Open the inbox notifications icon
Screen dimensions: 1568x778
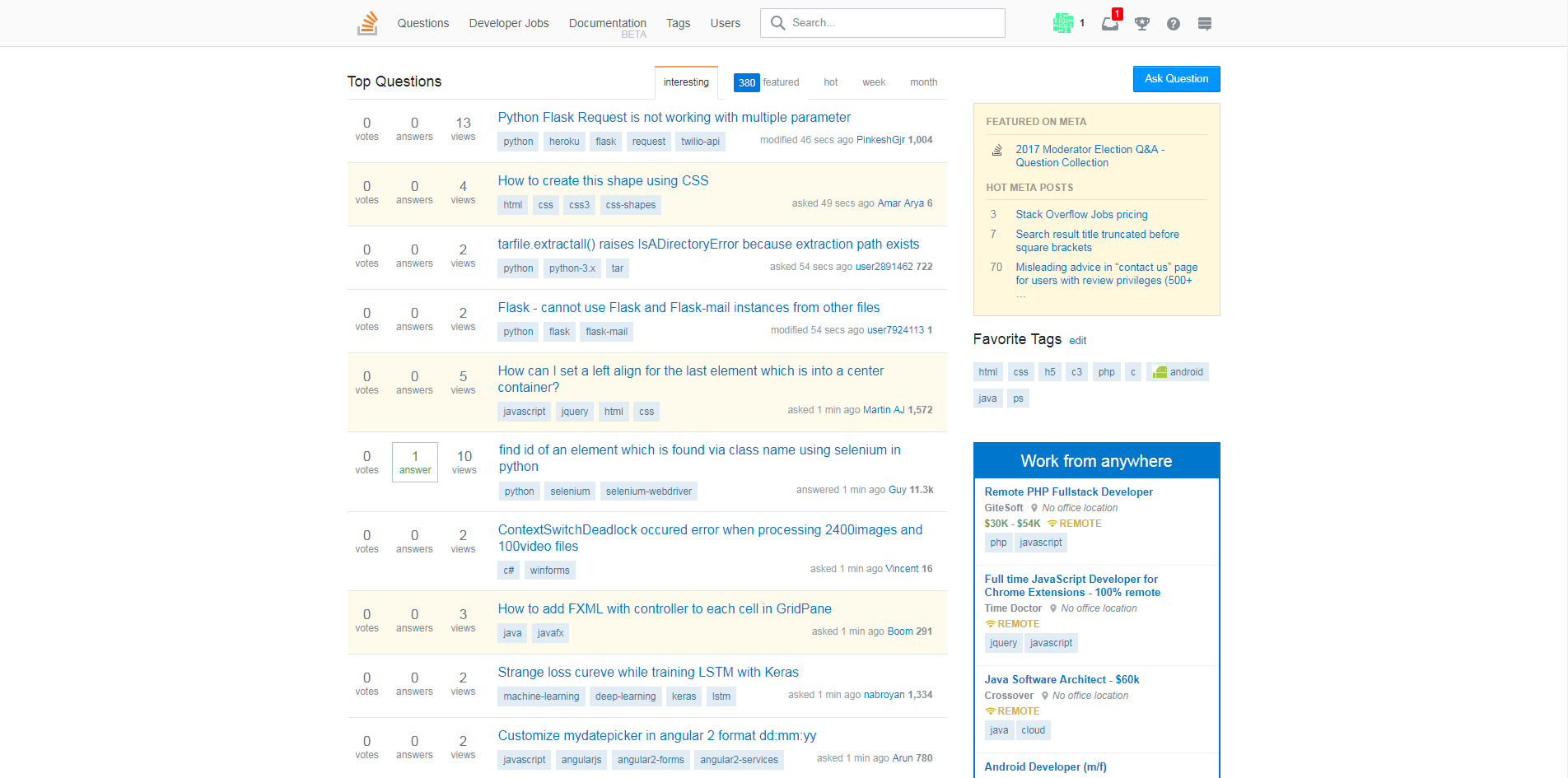pos(1110,23)
